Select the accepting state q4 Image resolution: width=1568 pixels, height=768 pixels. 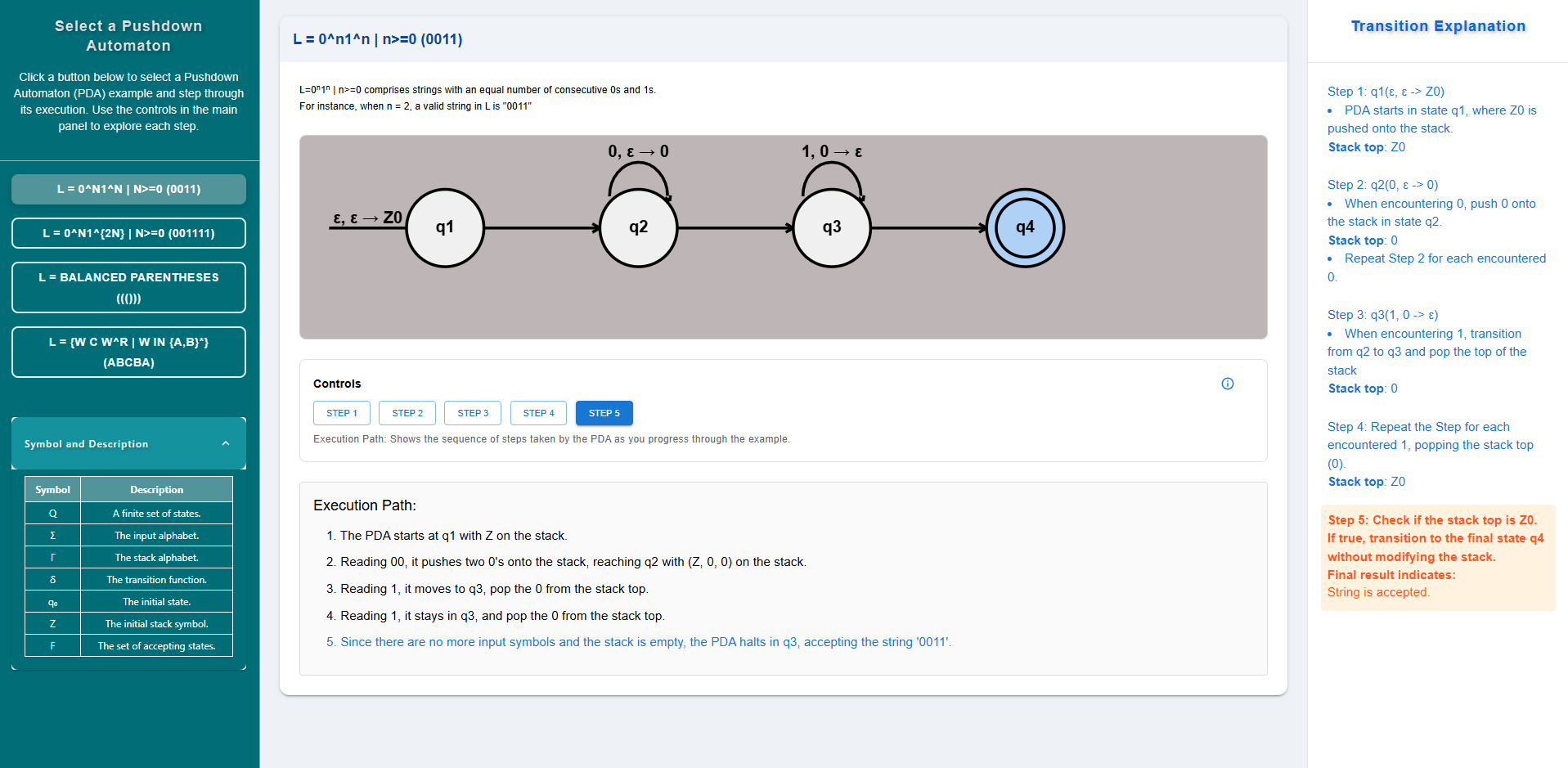coord(1025,227)
